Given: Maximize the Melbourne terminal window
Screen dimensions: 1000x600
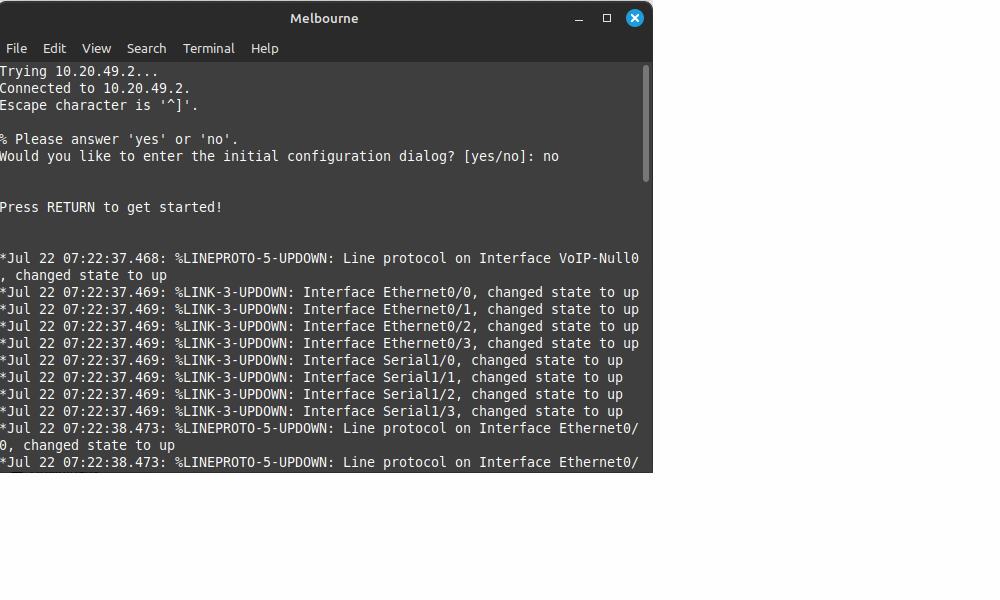Looking at the screenshot, I should 606,18.
